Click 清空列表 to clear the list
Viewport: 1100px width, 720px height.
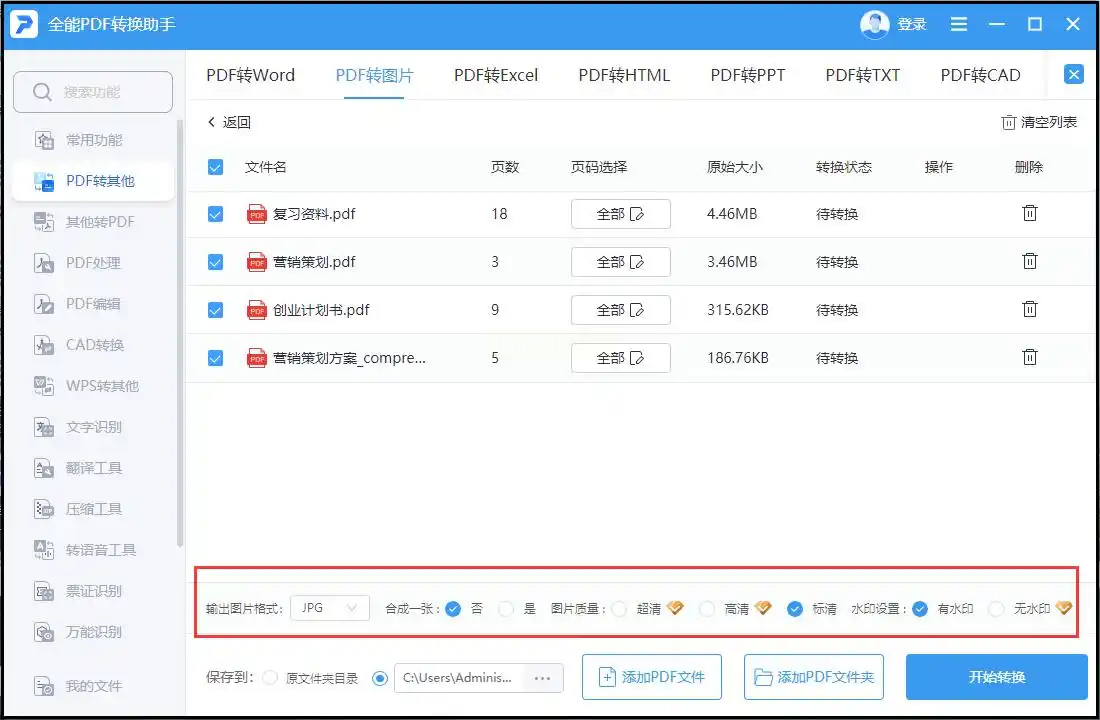tap(1038, 122)
